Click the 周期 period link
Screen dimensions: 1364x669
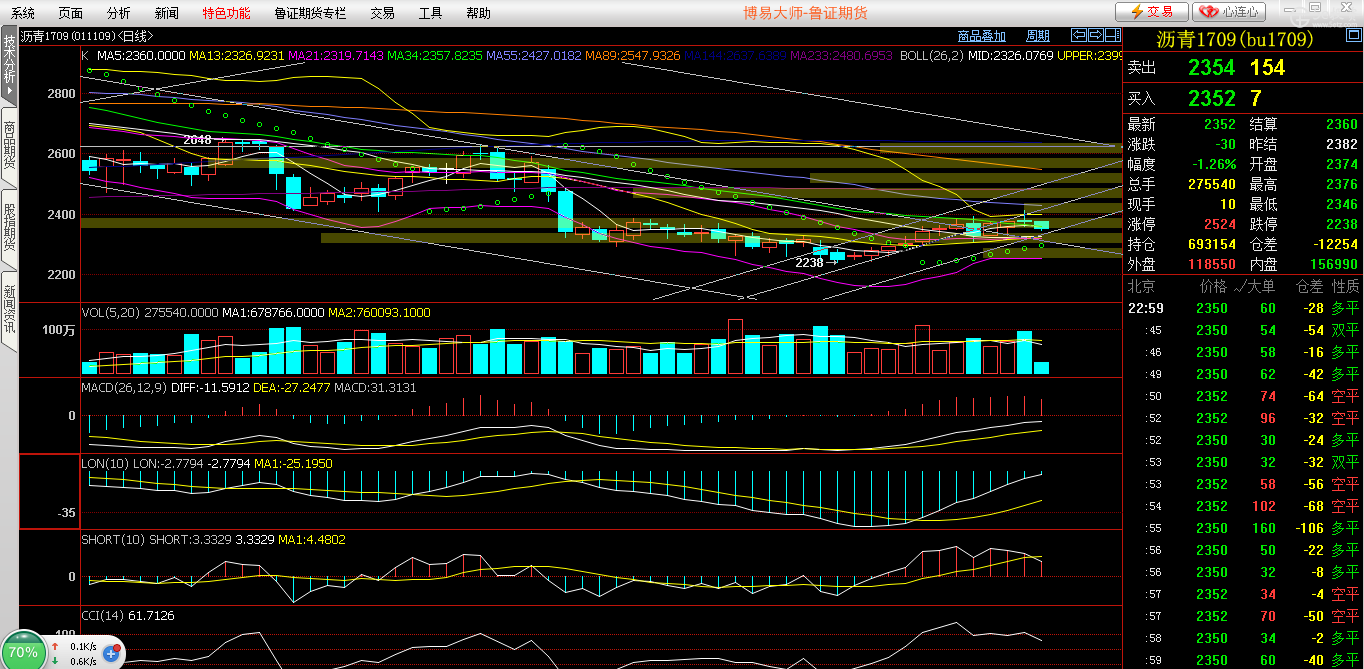coord(1038,36)
